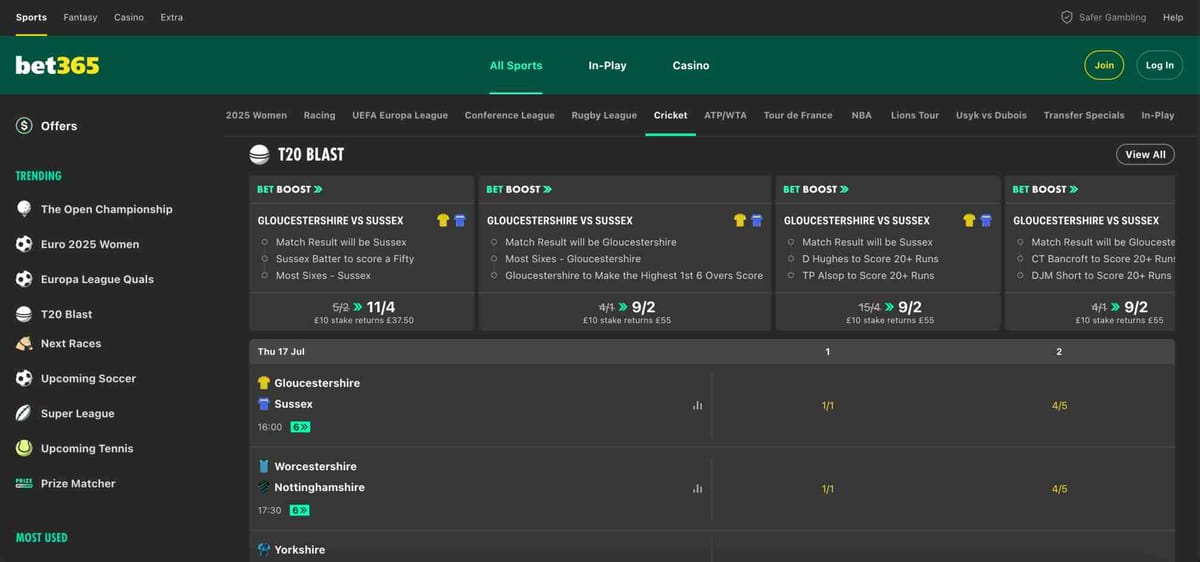Image resolution: width=1200 pixels, height=562 pixels.
Task: Select All Sports in main navigation
Action: coord(516,66)
